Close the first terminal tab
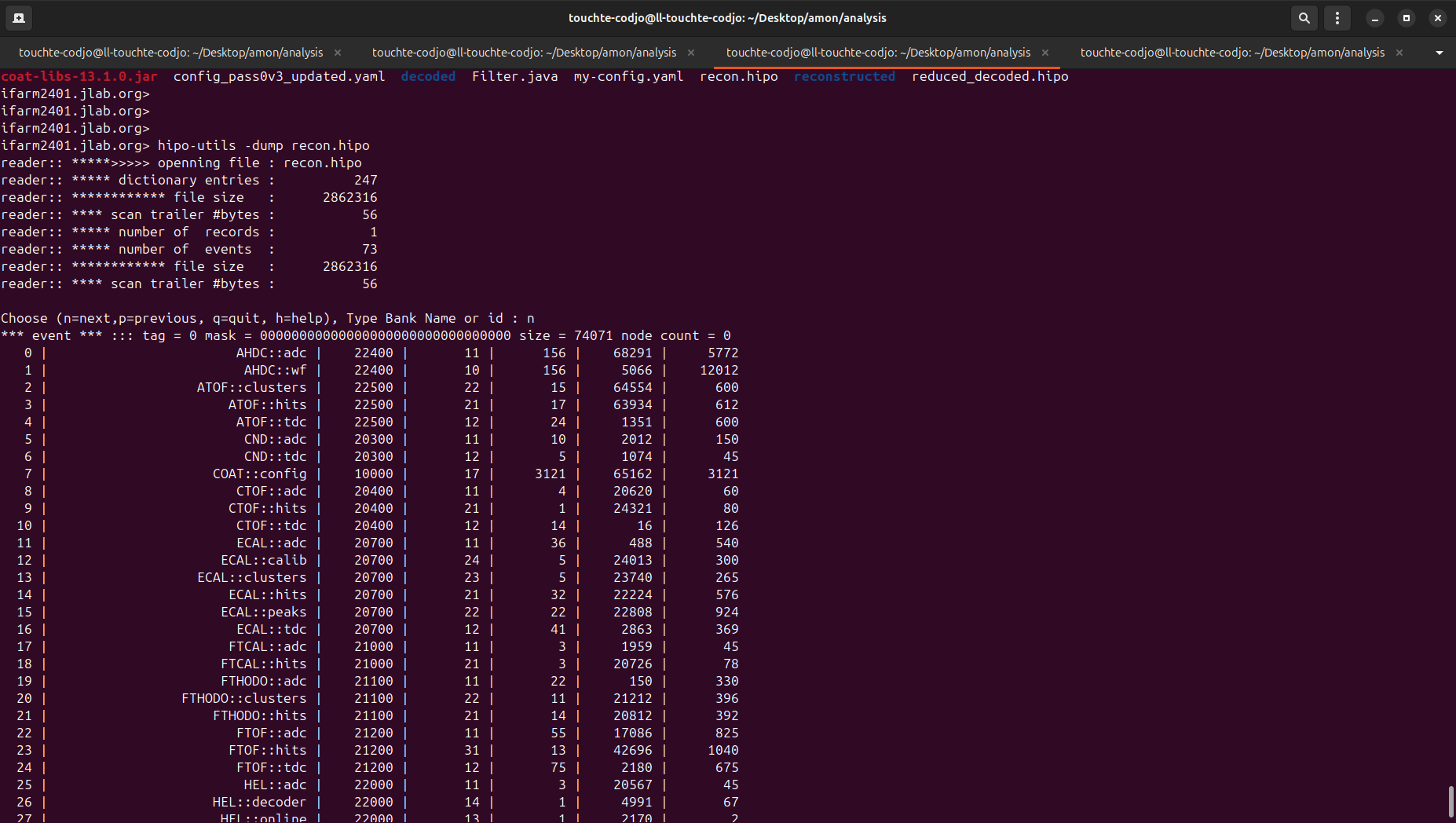The width and height of the screenshot is (1456, 823). 338,53
